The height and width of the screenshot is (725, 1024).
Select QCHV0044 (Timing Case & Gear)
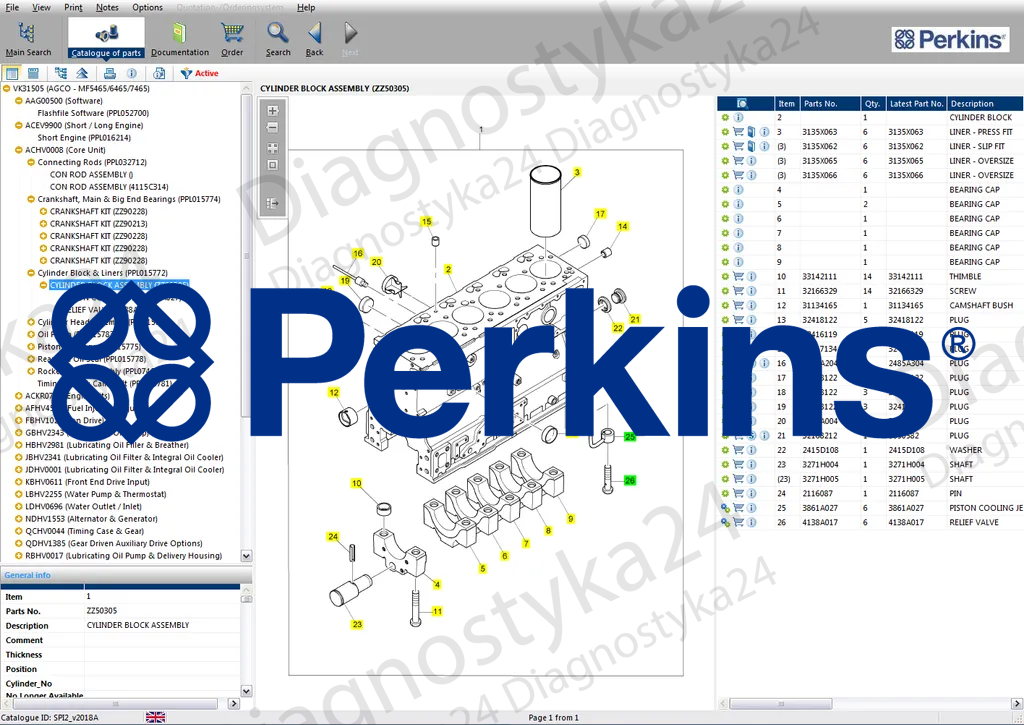(84, 531)
